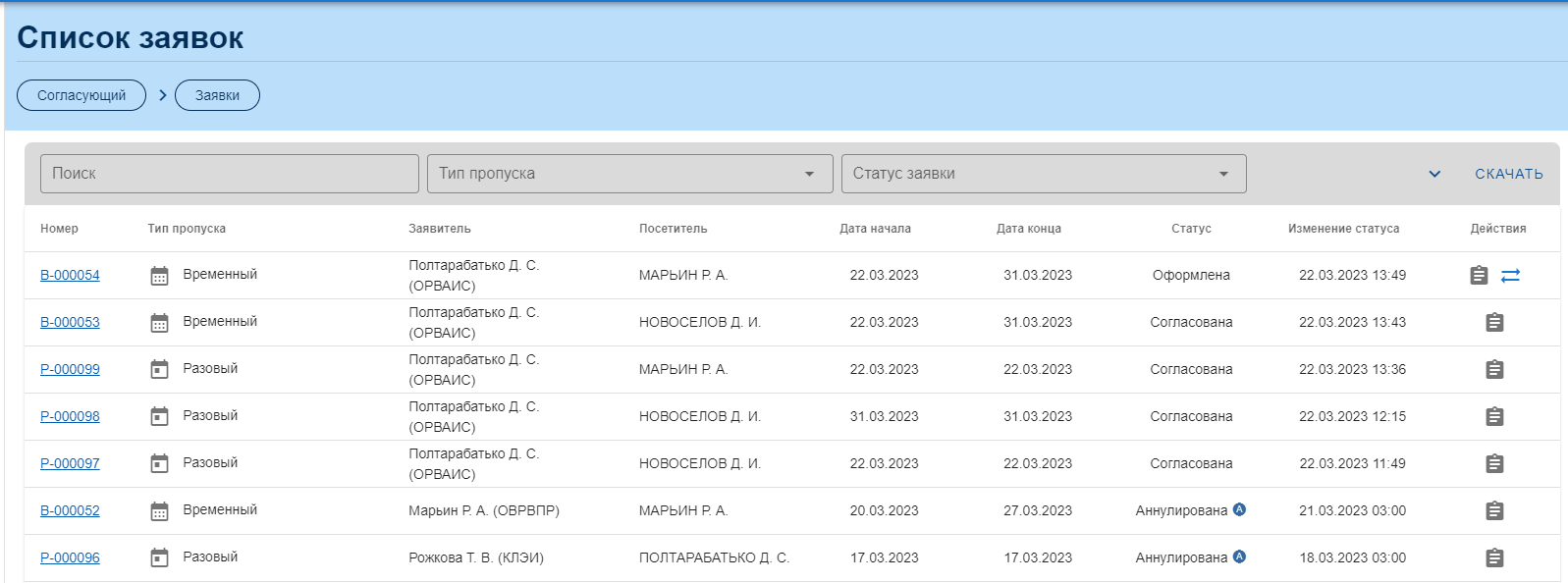Viewport: 1568px width, 583px height.
Task: Open clipboard icon for request Р-000098
Action: (x=1494, y=417)
